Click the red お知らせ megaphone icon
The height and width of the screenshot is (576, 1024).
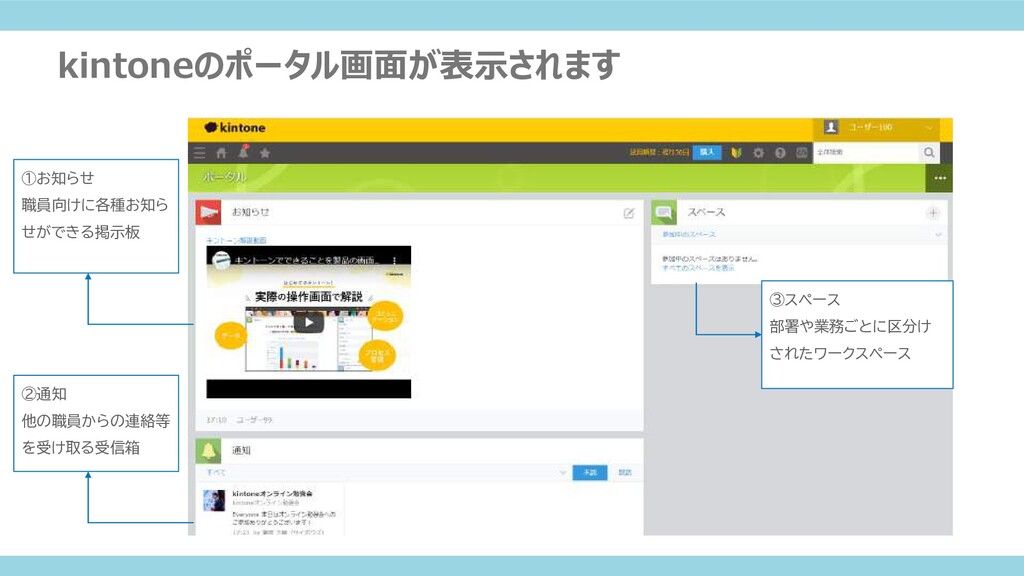208,212
